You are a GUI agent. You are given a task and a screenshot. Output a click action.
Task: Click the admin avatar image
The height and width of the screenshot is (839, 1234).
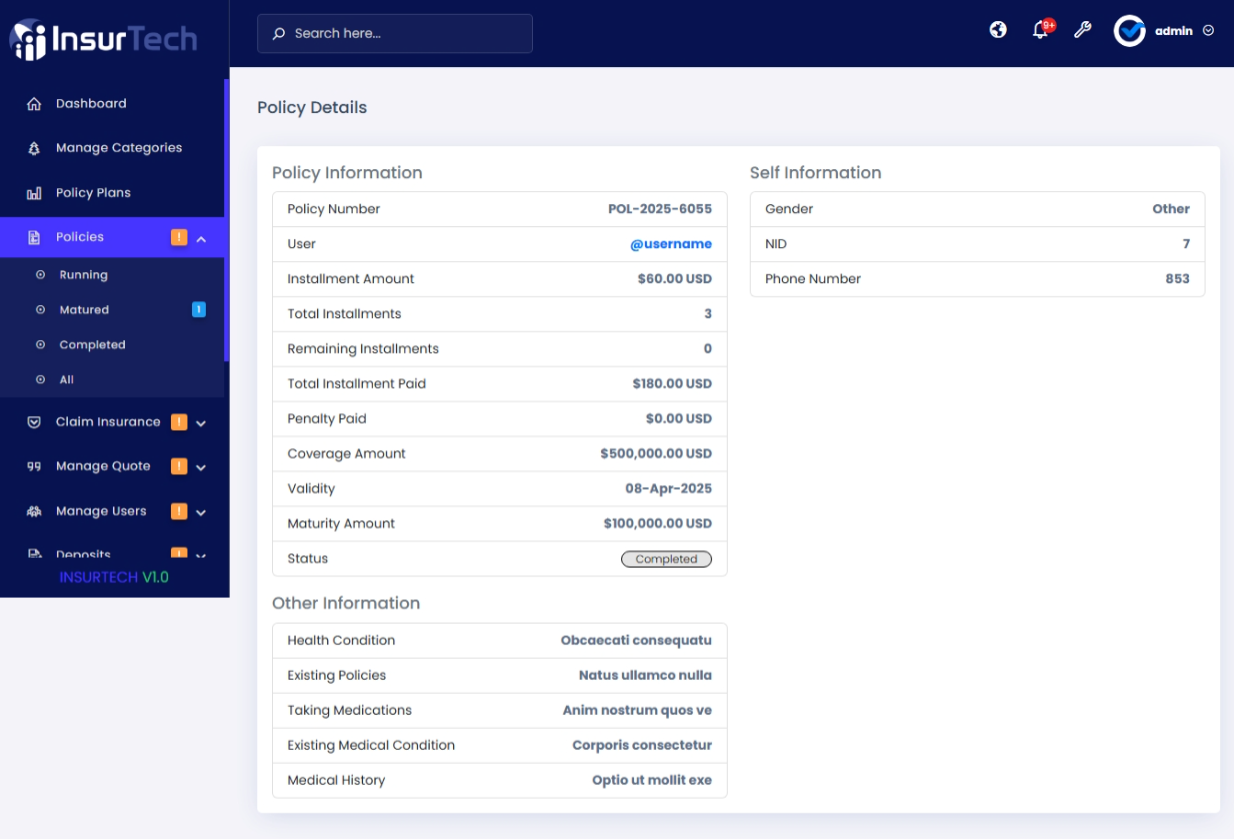[1130, 31]
